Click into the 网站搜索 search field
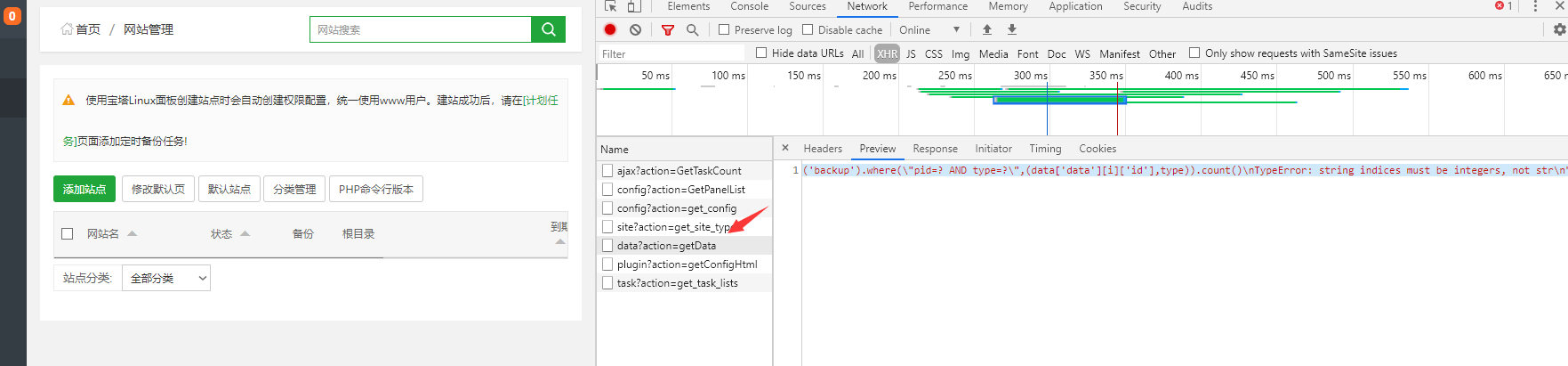The width and height of the screenshot is (1568, 366). click(x=421, y=29)
